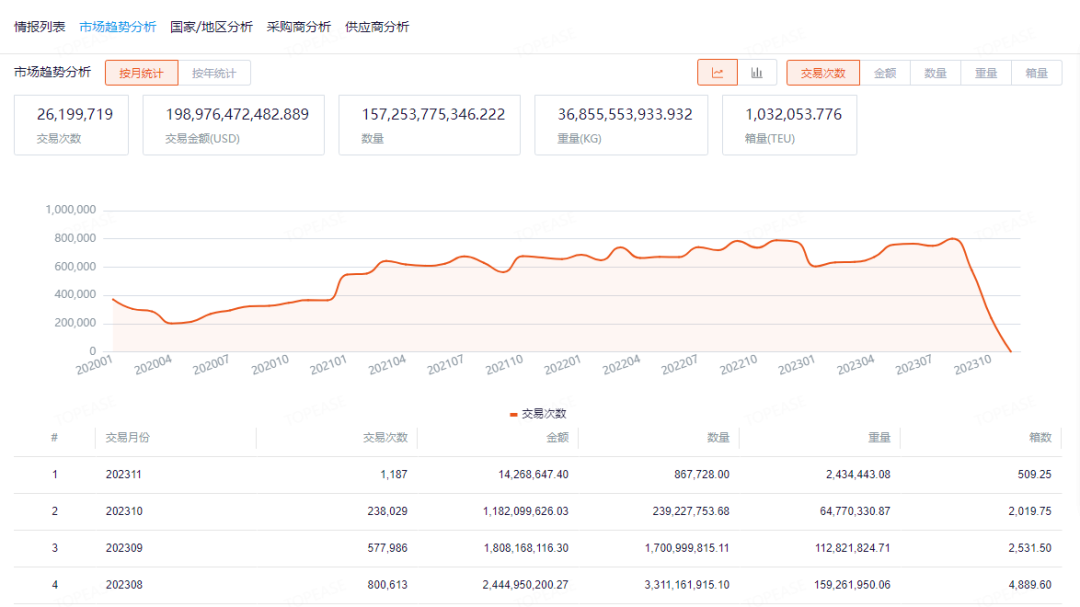The image size is (1080, 607).
Task: Click the 238,029 transaction count cell
Action: click(x=387, y=511)
